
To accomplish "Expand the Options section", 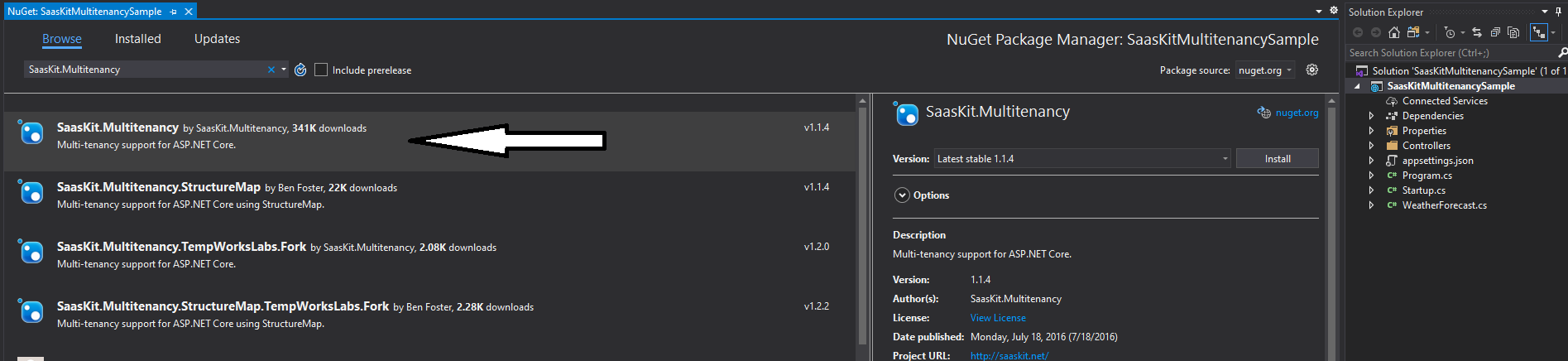I will (903, 195).
